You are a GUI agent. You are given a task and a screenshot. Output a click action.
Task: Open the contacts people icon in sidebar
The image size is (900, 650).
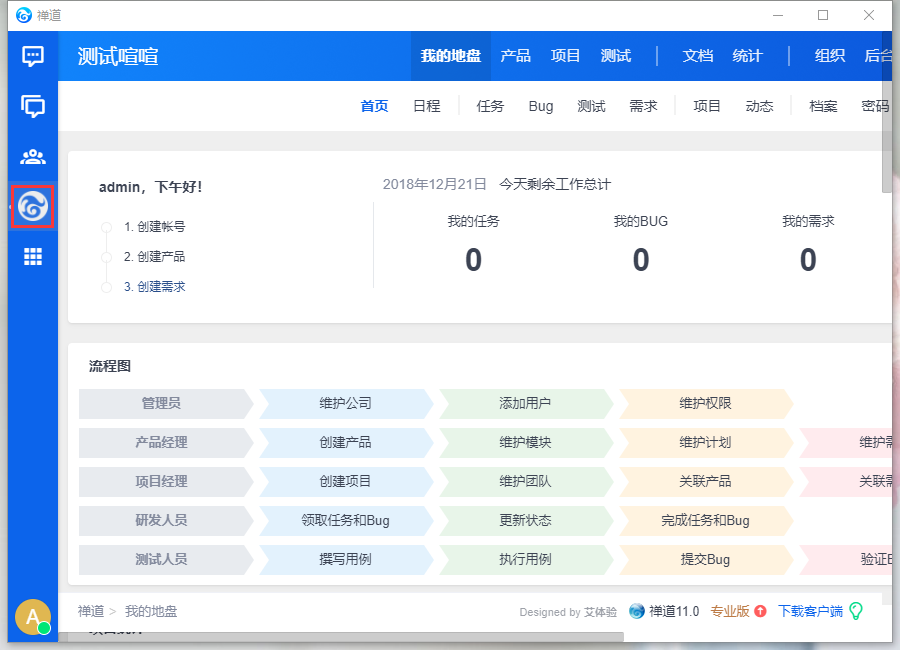(33, 157)
